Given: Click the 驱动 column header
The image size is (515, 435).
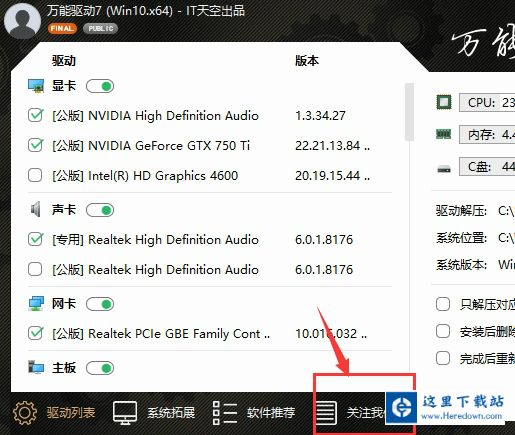Looking at the screenshot, I should point(64,61).
